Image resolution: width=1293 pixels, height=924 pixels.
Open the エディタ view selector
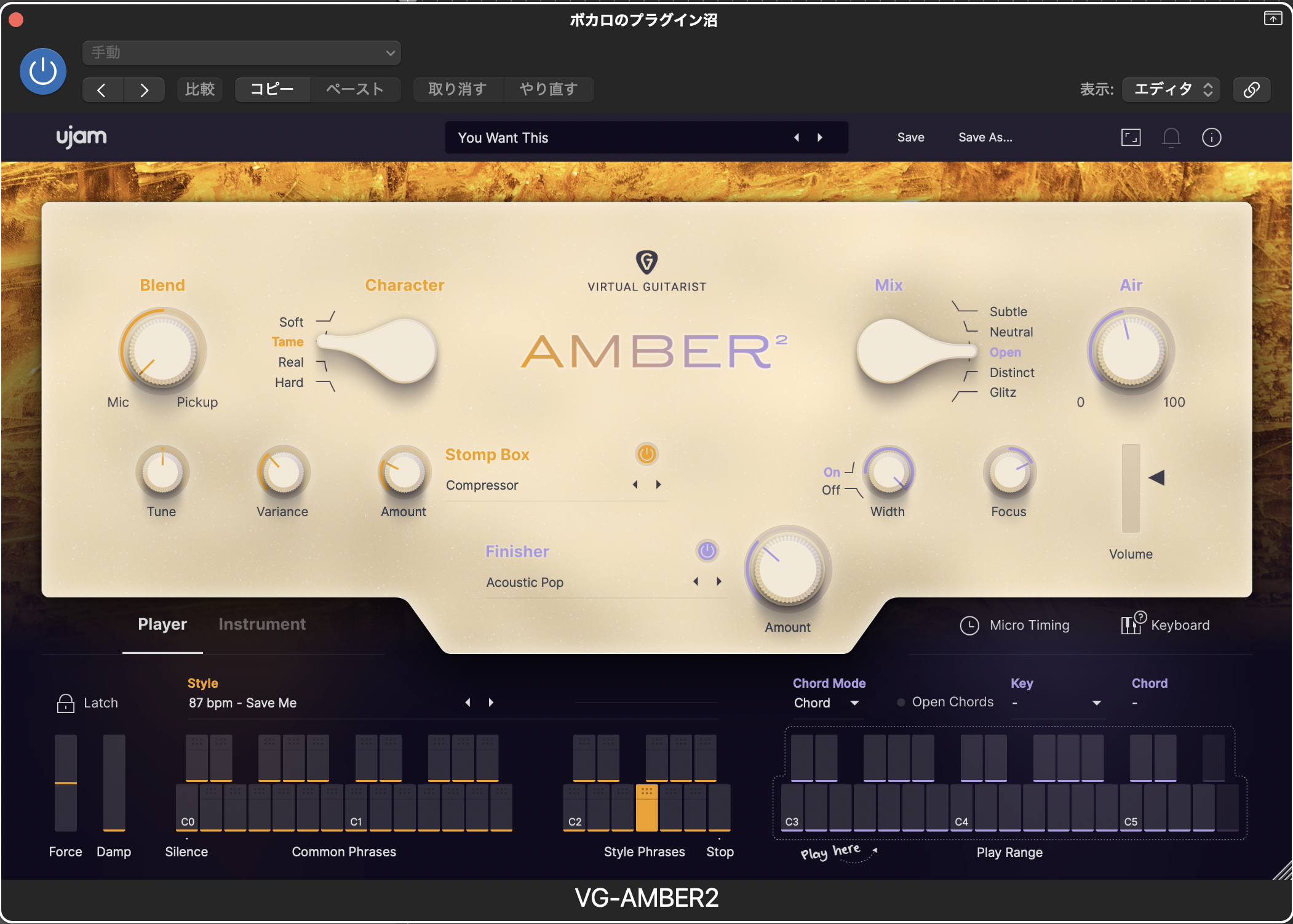[x=1171, y=90]
